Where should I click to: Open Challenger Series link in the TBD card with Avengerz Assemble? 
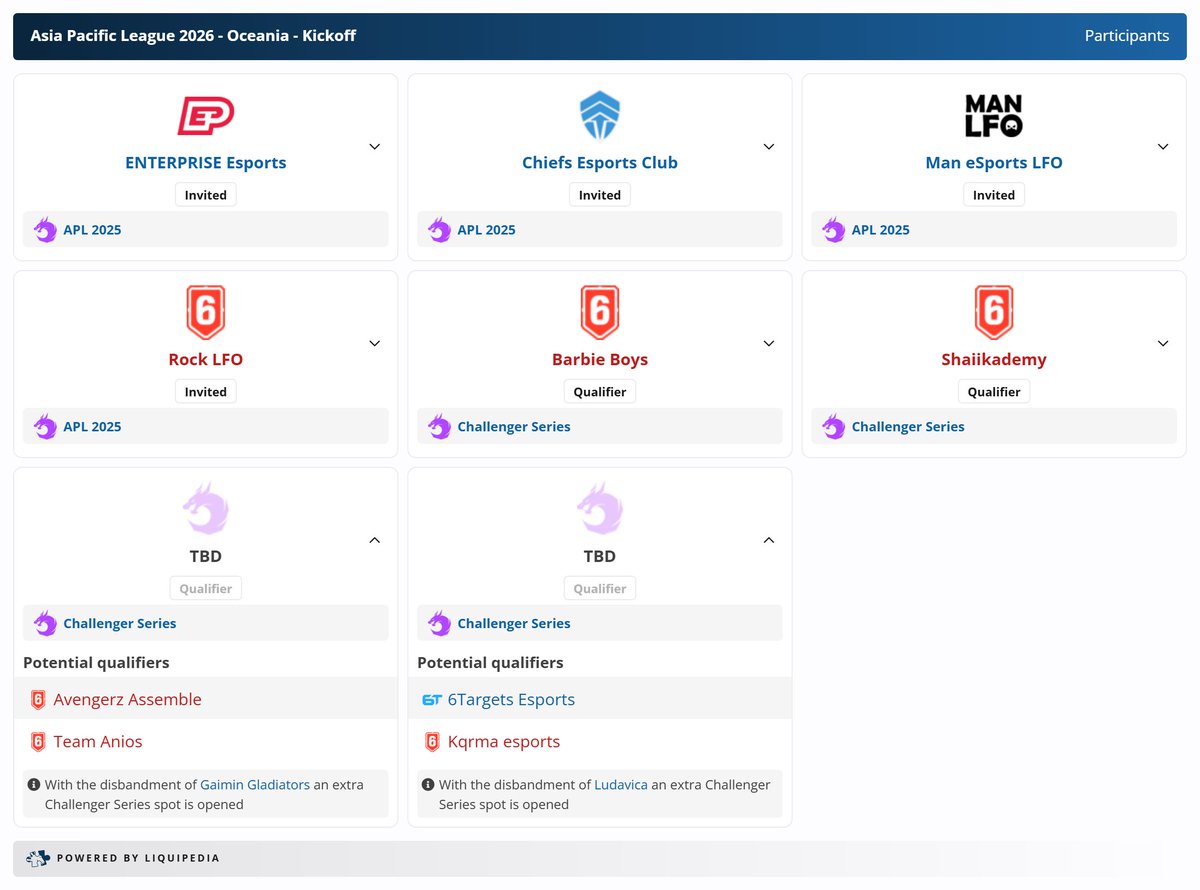coord(120,624)
